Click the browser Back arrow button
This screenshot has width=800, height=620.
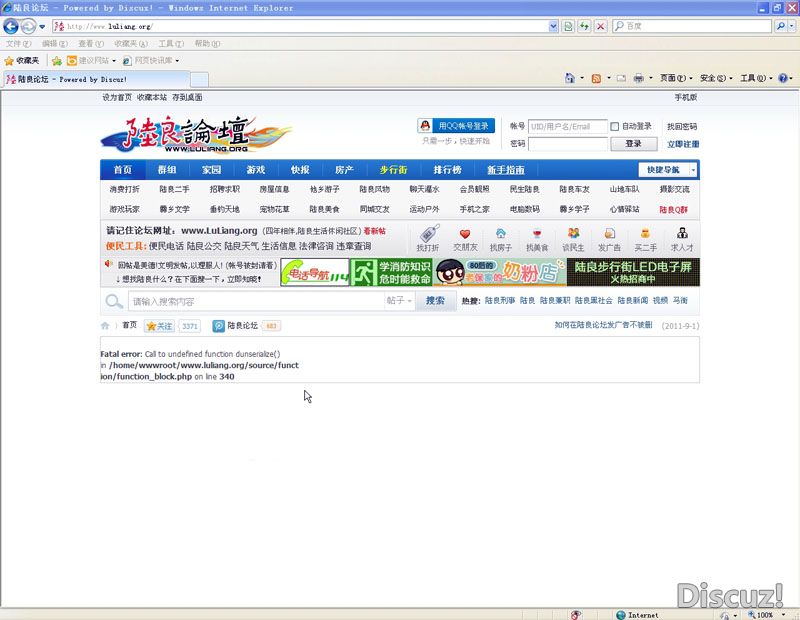(x=12, y=26)
